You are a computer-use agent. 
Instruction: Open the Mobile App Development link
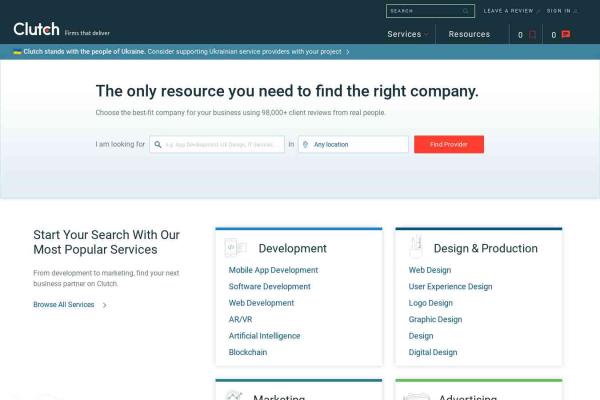click(273, 270)
